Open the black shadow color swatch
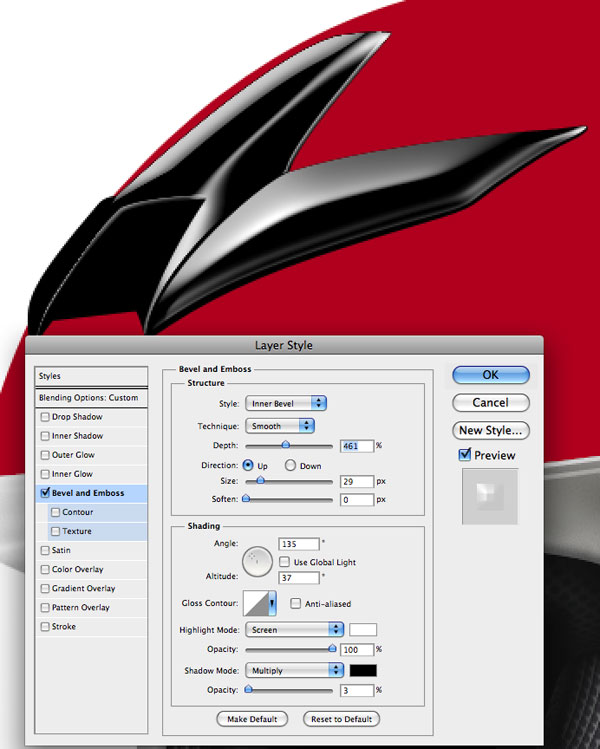Viewport: 600px width, 749px height. [x=363, y=670]
